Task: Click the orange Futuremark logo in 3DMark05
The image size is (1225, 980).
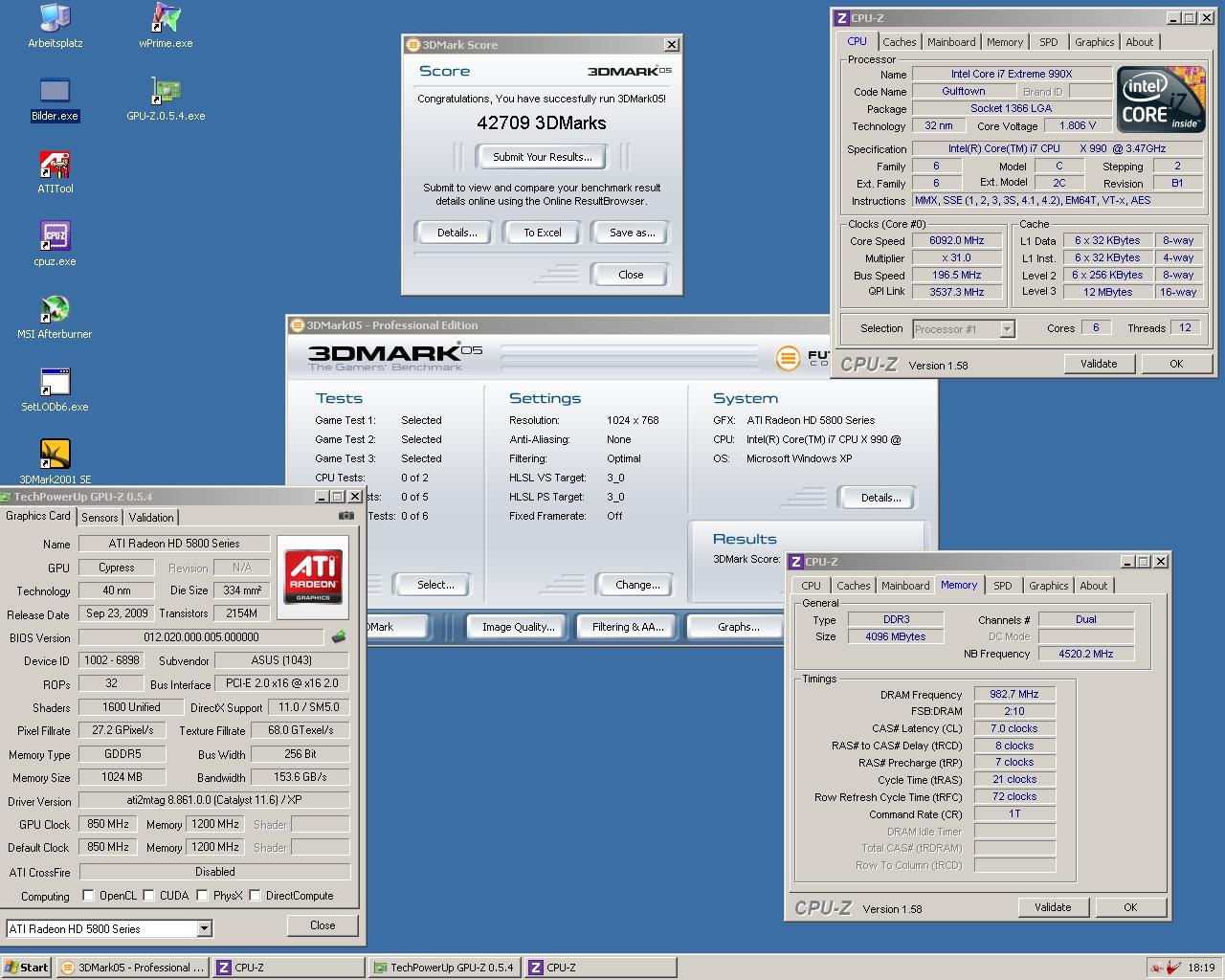Action: point(787,358)
